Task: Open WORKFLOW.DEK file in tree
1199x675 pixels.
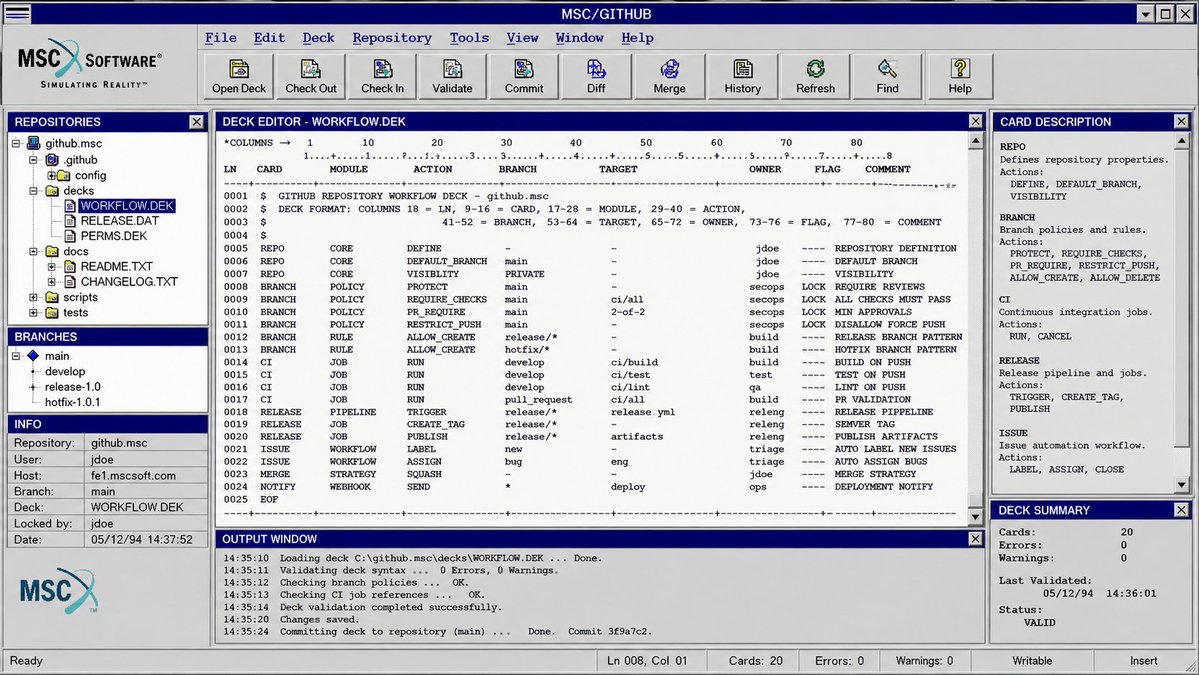Action: 127,206
